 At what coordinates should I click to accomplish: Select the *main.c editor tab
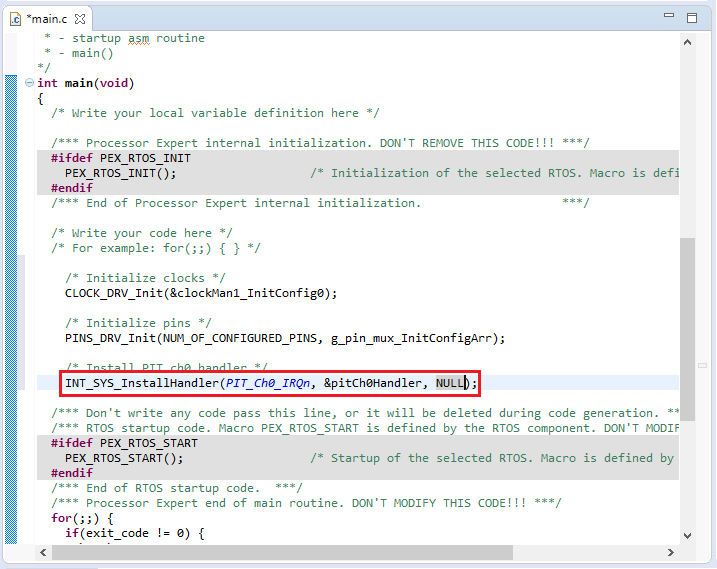coord(47,19)
